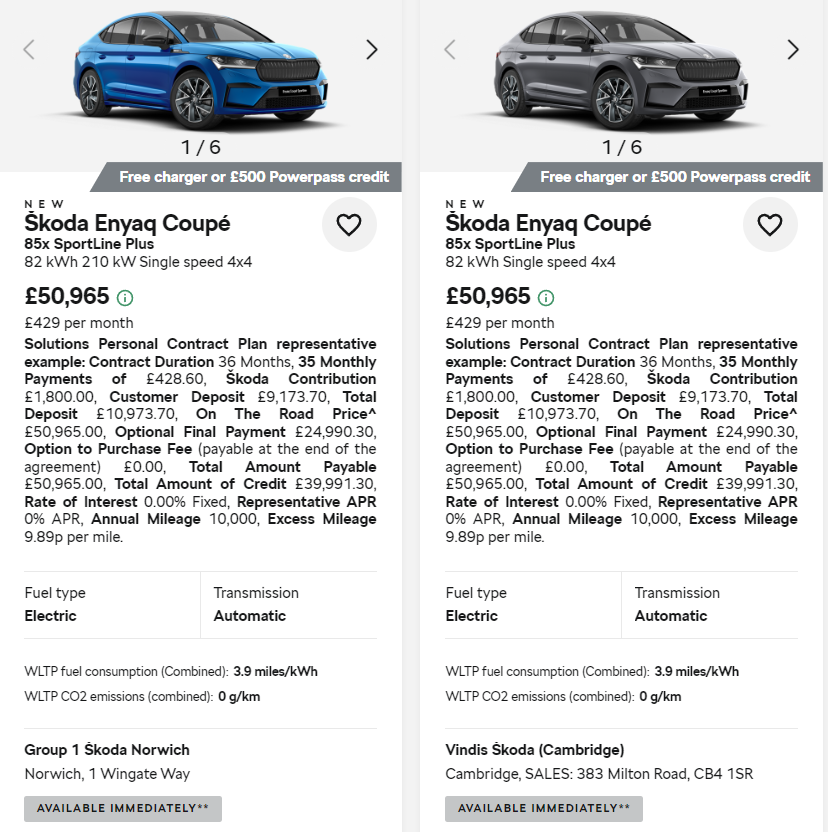Image resolution: width=828 pixels, height=832 pixels.
Task: Click free charger banner on left card
Action: [x=254, y=177]
